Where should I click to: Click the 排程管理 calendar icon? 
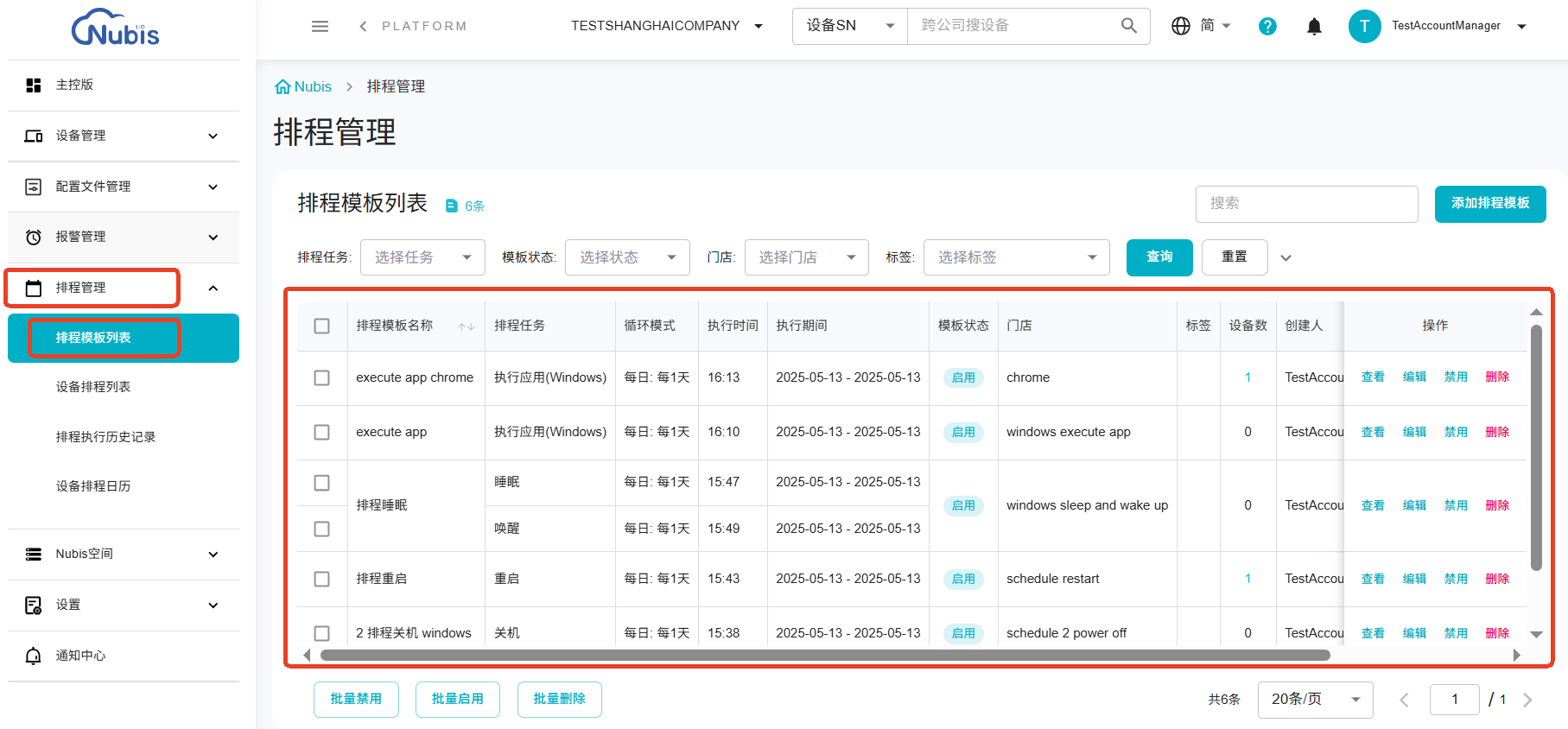click(x=34, y=288)
